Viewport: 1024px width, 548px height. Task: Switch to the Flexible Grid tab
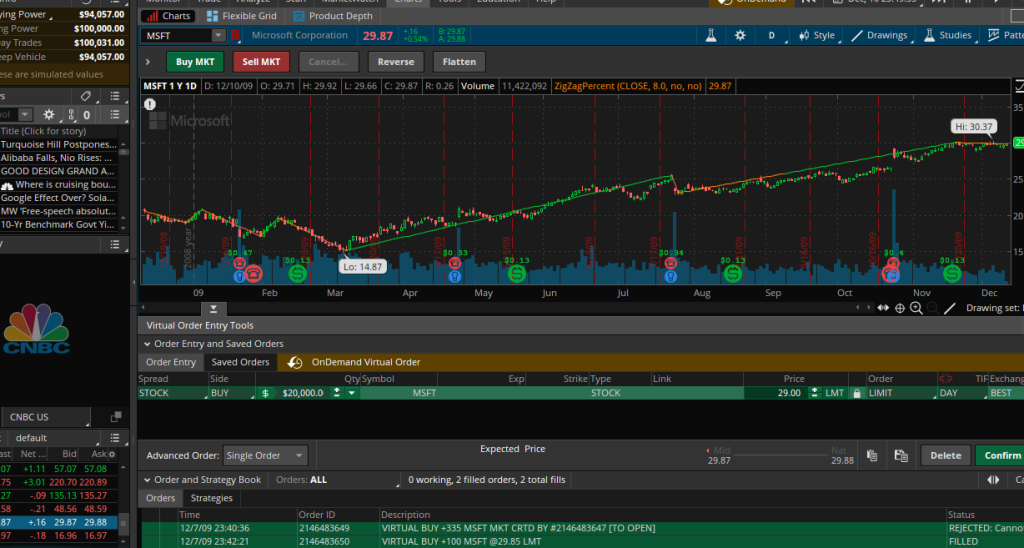(241, 16)
